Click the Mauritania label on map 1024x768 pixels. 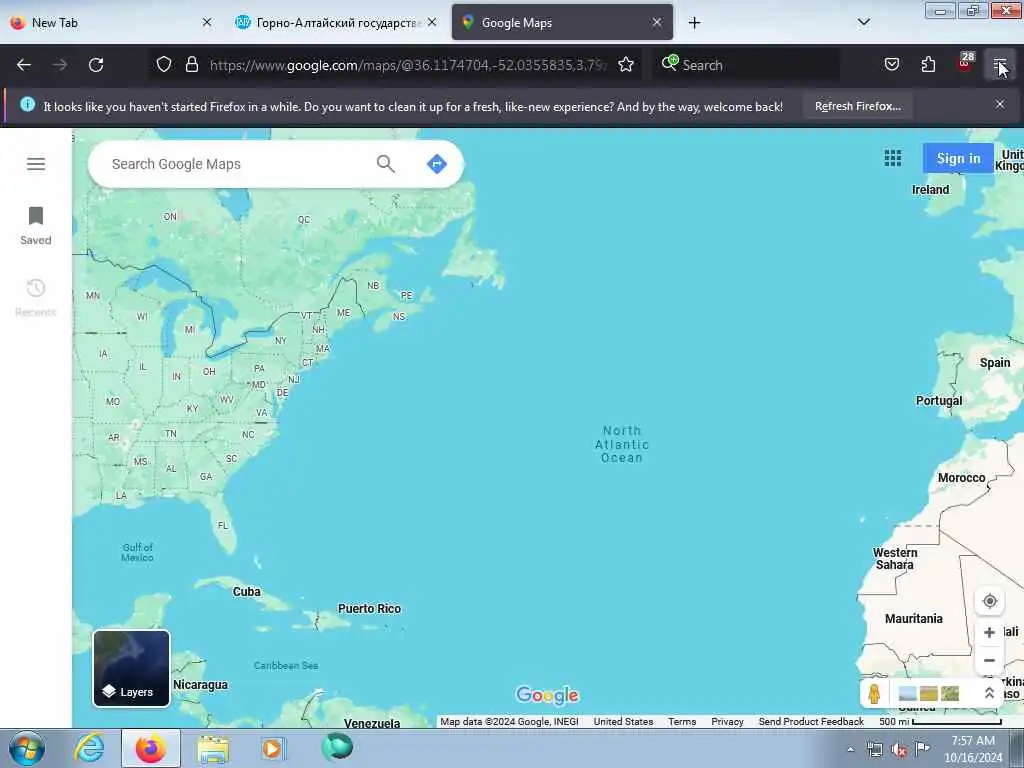pyautogui.click(x=914, y=618)
